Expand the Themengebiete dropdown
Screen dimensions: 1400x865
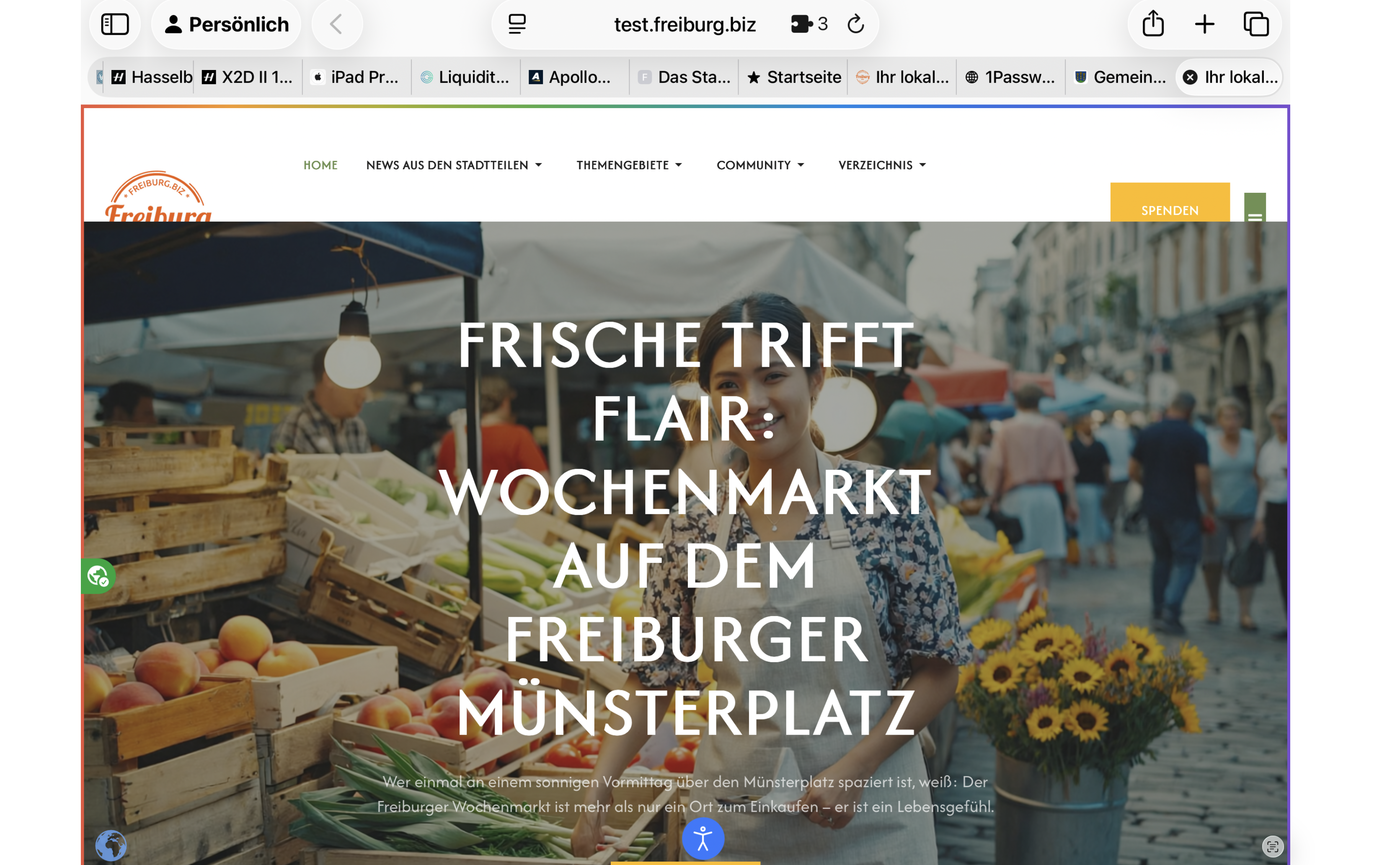(629, 166)
